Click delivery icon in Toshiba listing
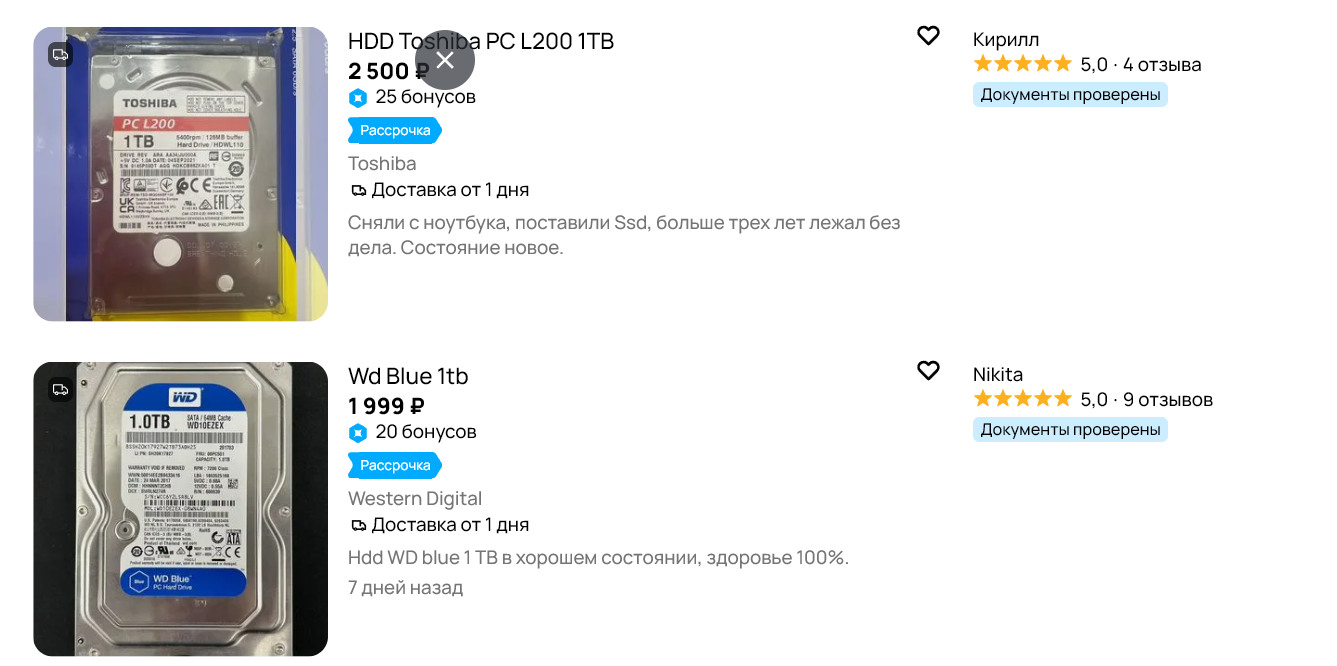This screenshot has width=1337, height=666. pos(358,190)
